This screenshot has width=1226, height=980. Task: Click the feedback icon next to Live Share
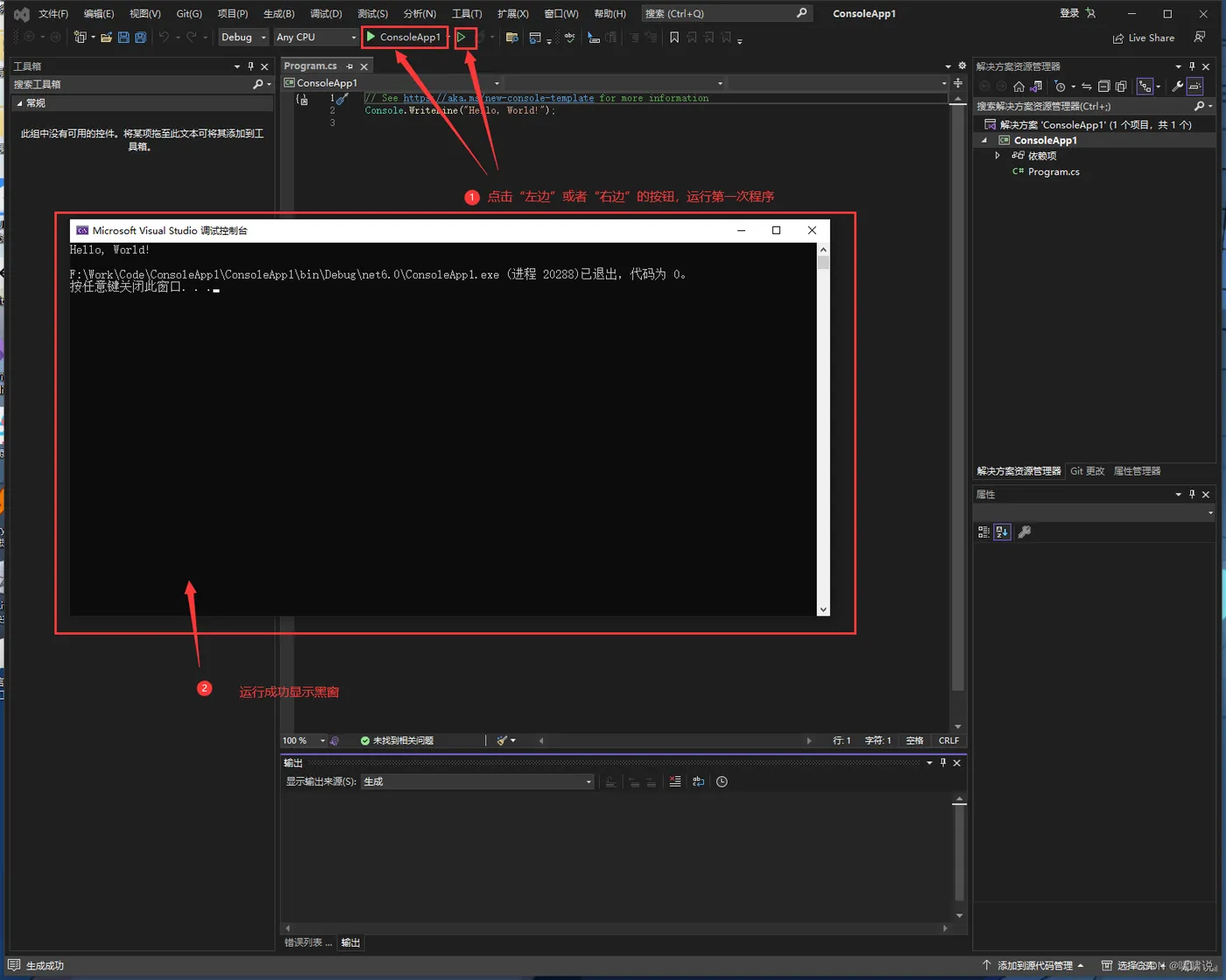[1200, 37]
